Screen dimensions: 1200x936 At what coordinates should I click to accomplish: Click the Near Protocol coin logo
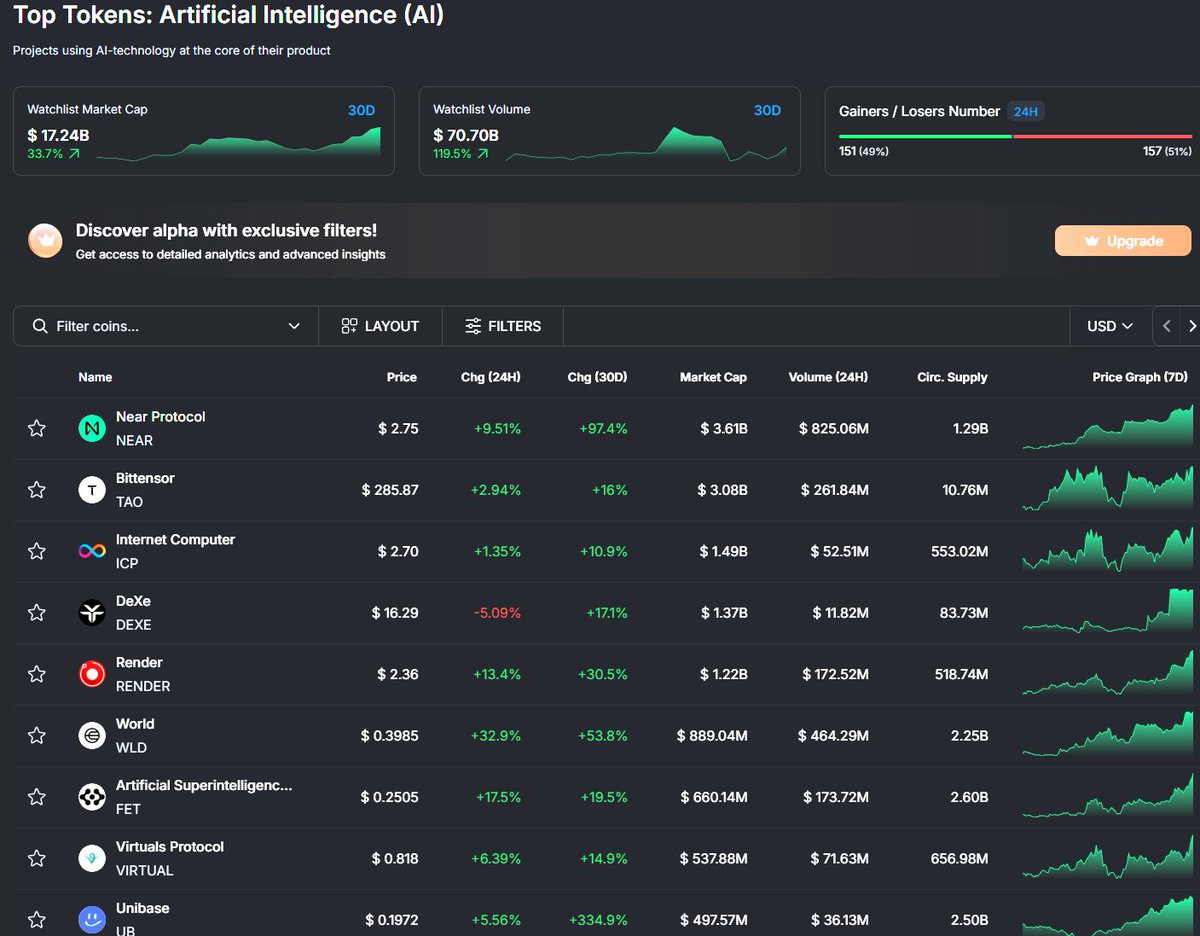tap(92, 428)
